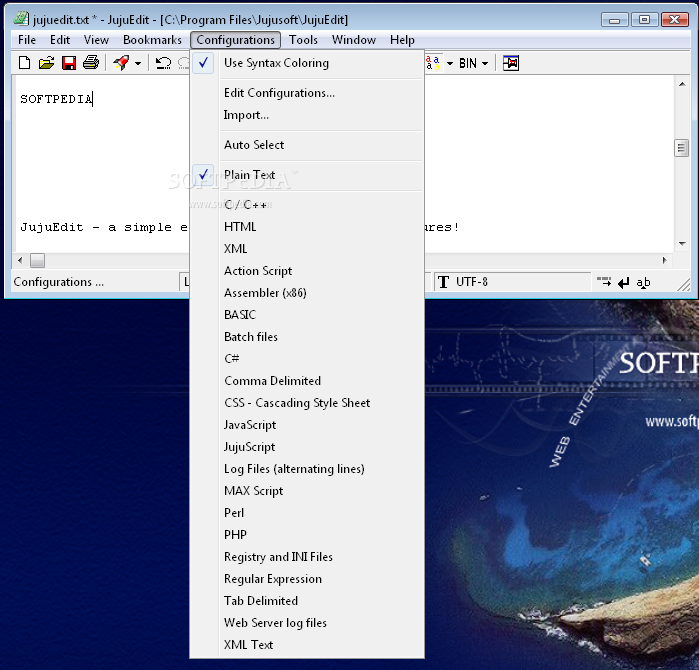Click the T encoding icon in status bar
The width and height of the screenshot is (699, 670).
click(444, 282)
